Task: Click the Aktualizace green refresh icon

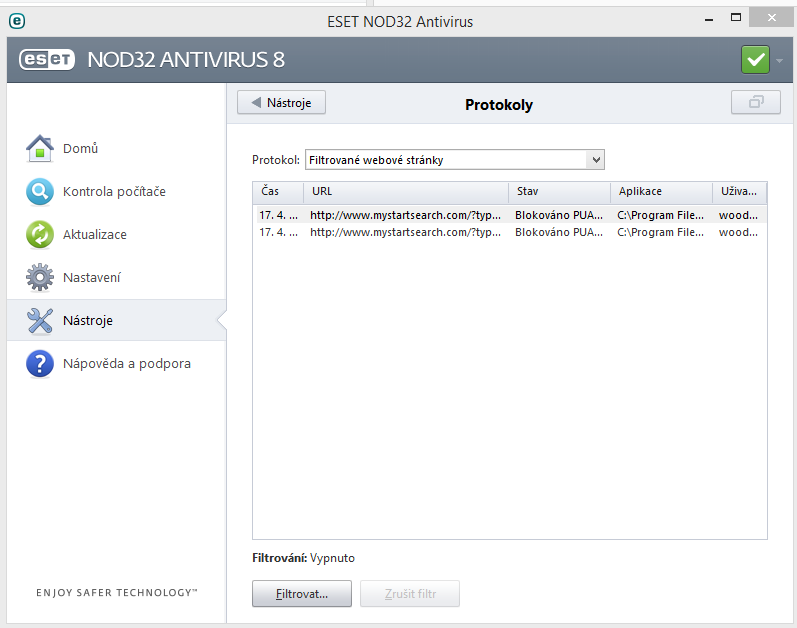Action: pos(39,234)
